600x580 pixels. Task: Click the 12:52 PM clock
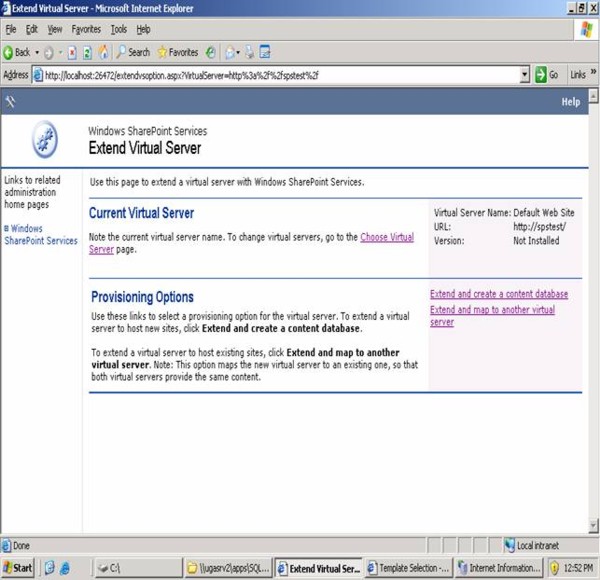pyautogui.click(x=578, y=568)
